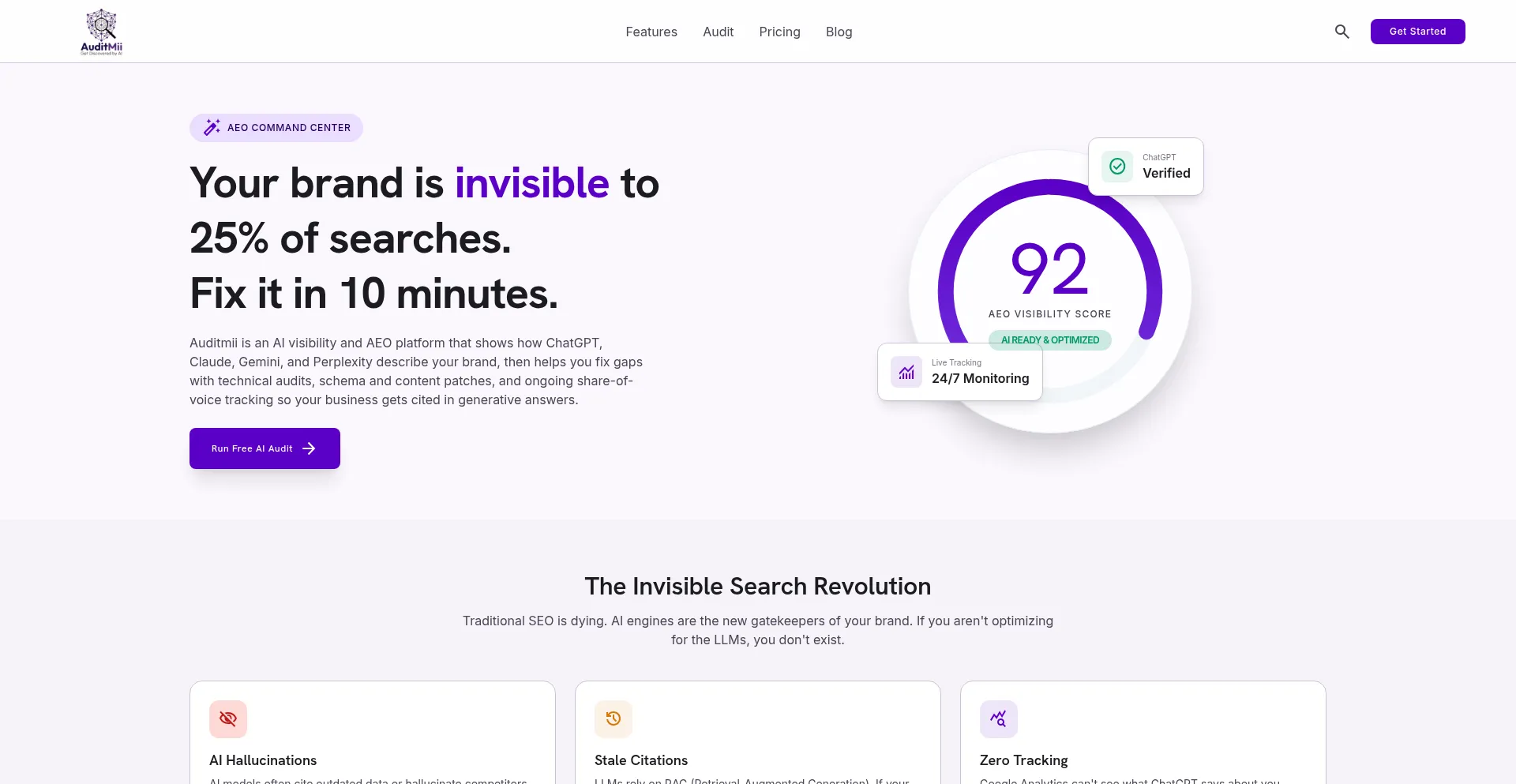This screenshot has height=784, width=1516.
Task: Click the AI Hallucinations crossed-eye icon
Action: [x=228, y=718]
